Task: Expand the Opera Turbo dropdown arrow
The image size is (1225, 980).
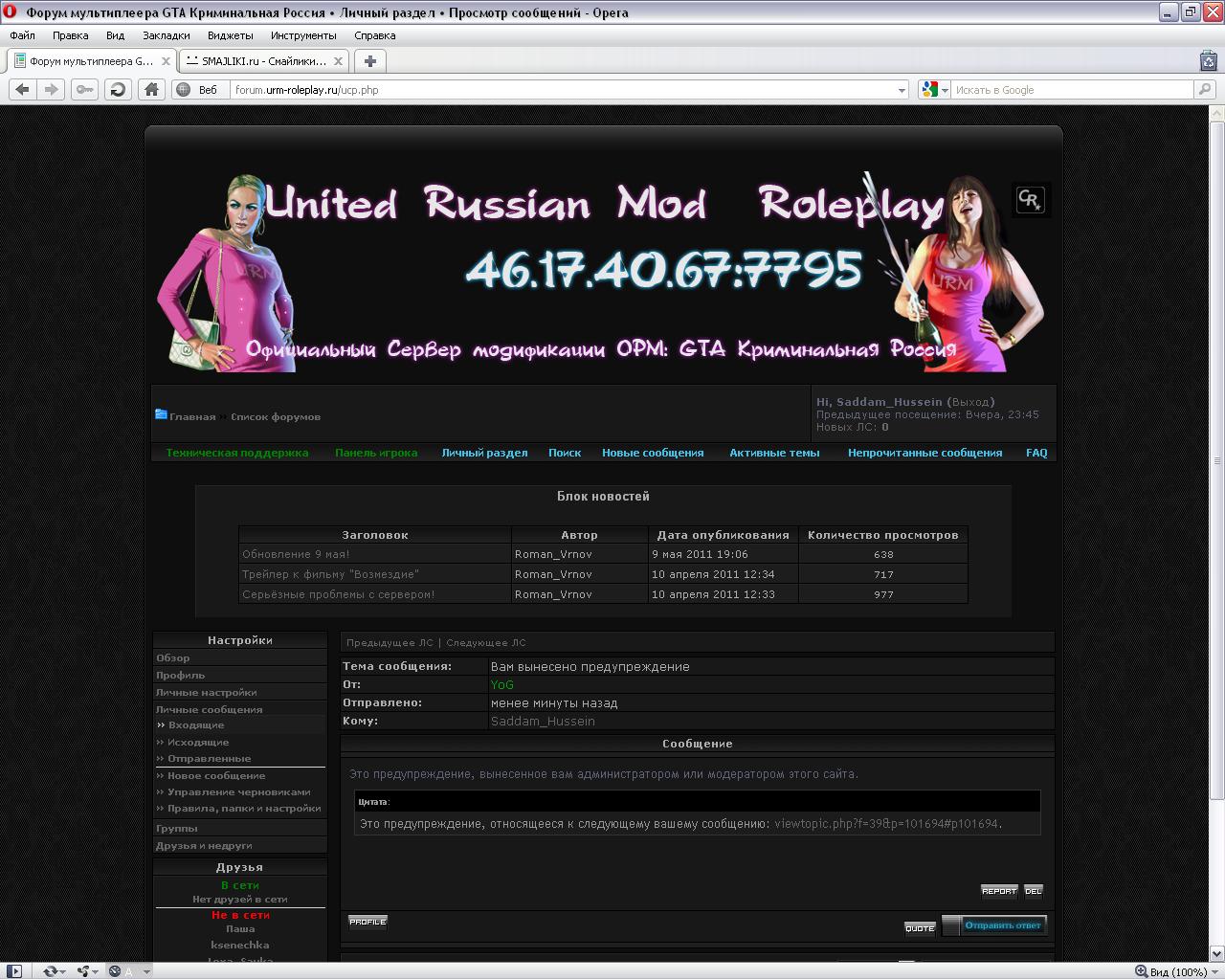Action: [x=146, y=971]
